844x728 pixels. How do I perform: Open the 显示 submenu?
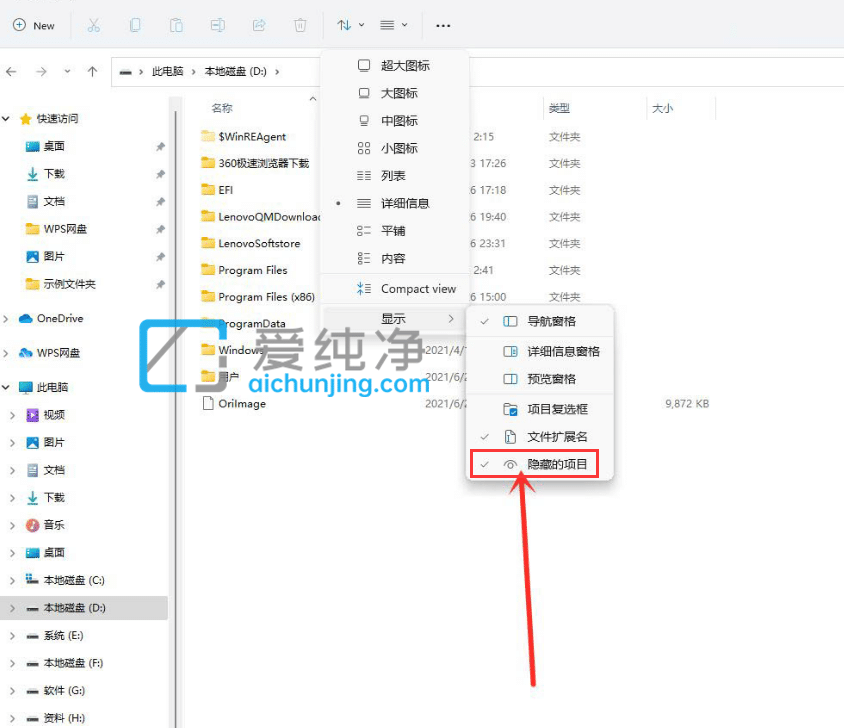coord(393,319)
